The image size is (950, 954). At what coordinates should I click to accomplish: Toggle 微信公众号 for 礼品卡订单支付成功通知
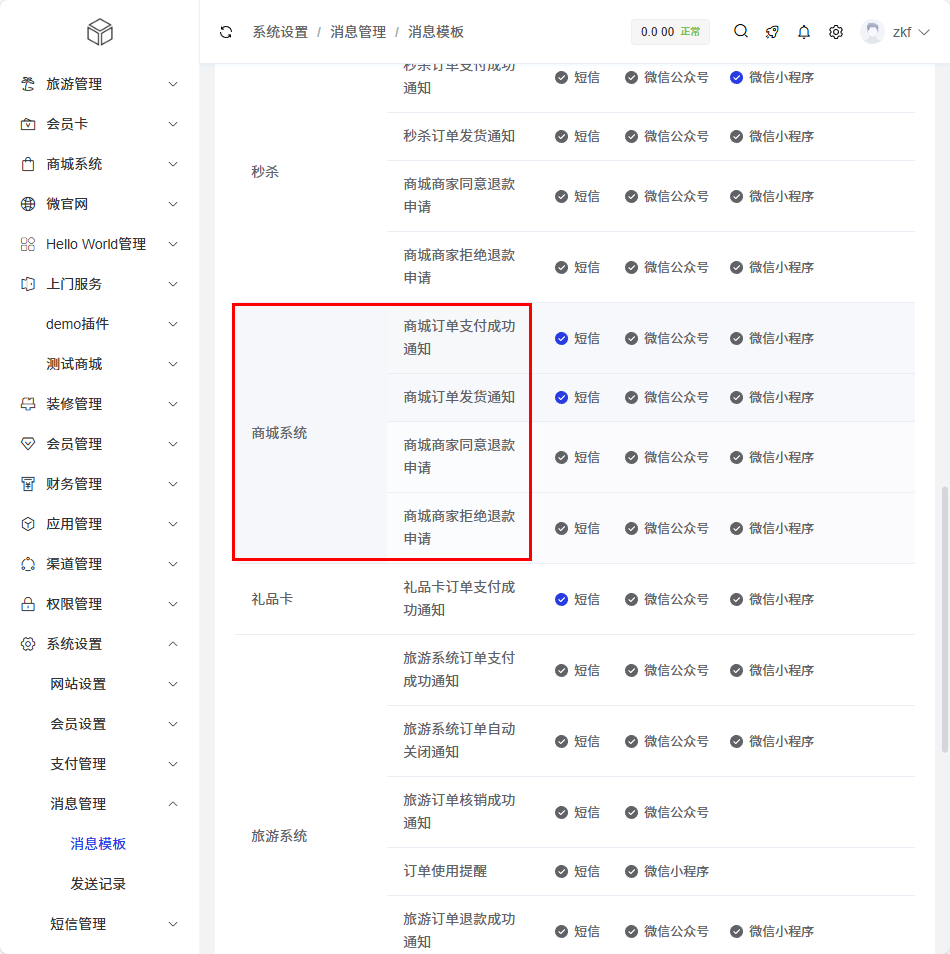pyautogui.click(x=632, y=600)
